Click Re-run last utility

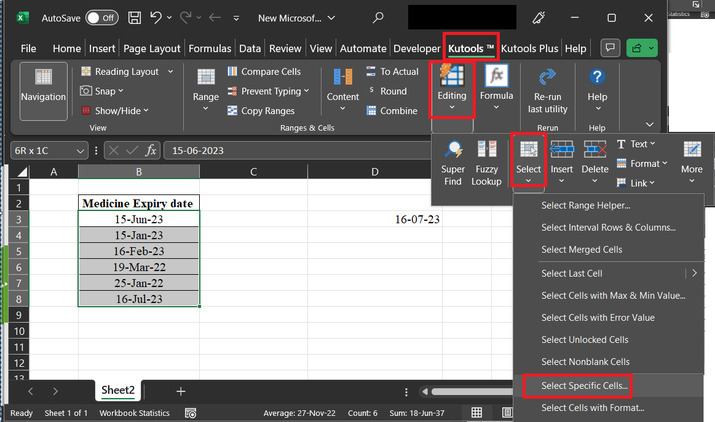tap(548, 91)
